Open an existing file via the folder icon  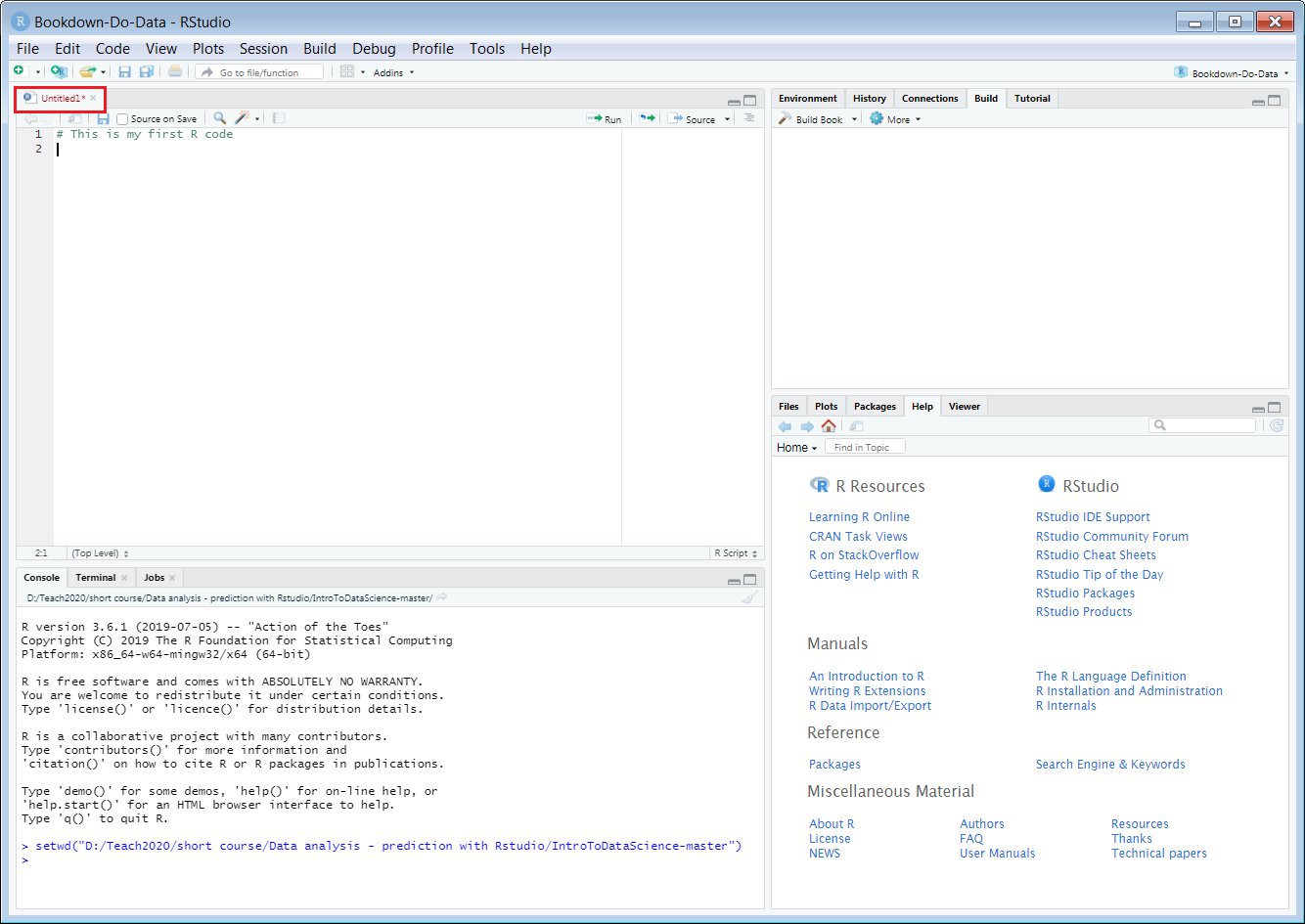pos(87,70)
